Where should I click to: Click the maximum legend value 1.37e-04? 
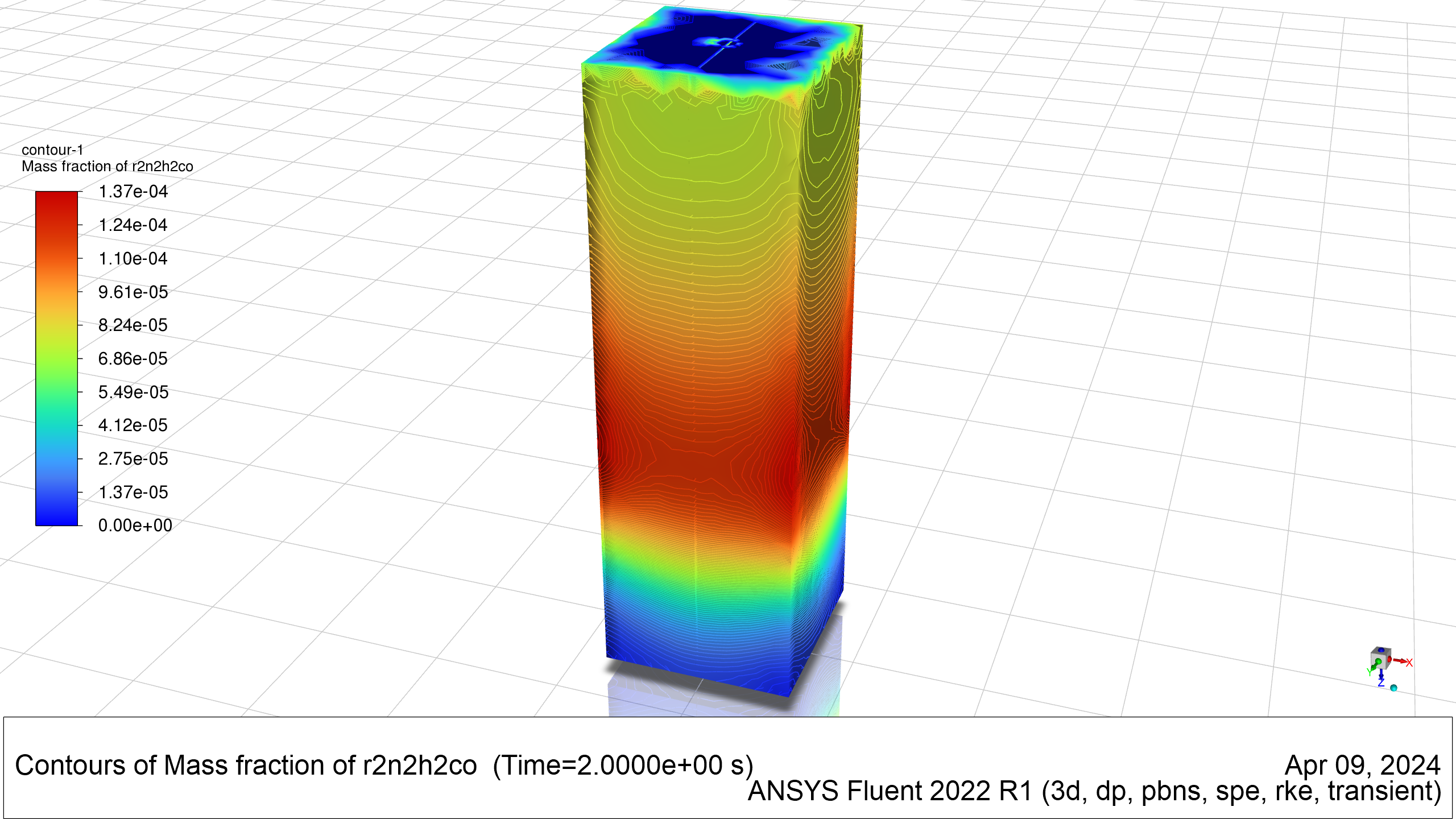(x=133, y=192)
